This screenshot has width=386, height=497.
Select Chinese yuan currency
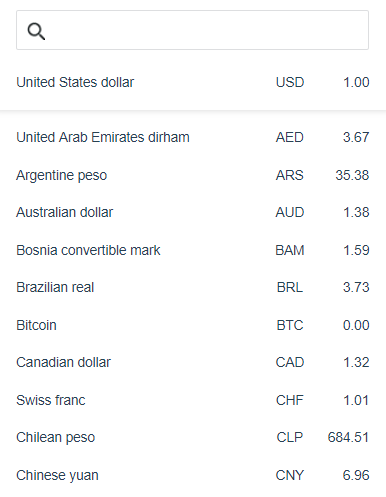(193, 475)
